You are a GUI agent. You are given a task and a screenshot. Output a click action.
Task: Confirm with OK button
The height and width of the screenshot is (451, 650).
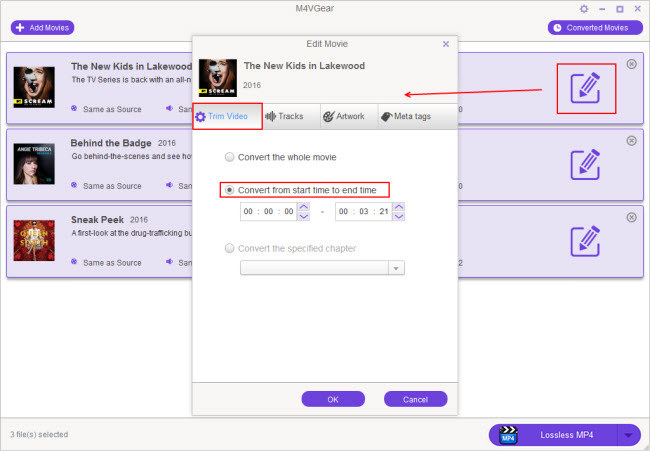[333, 399]
